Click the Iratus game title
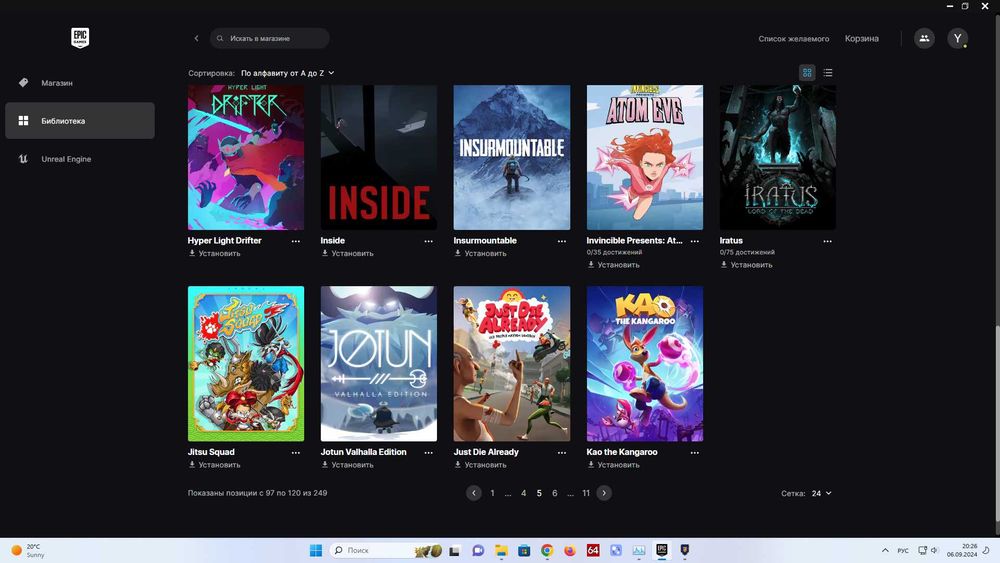This screenshot has height=563, width=1000. (x=731, y=240)
